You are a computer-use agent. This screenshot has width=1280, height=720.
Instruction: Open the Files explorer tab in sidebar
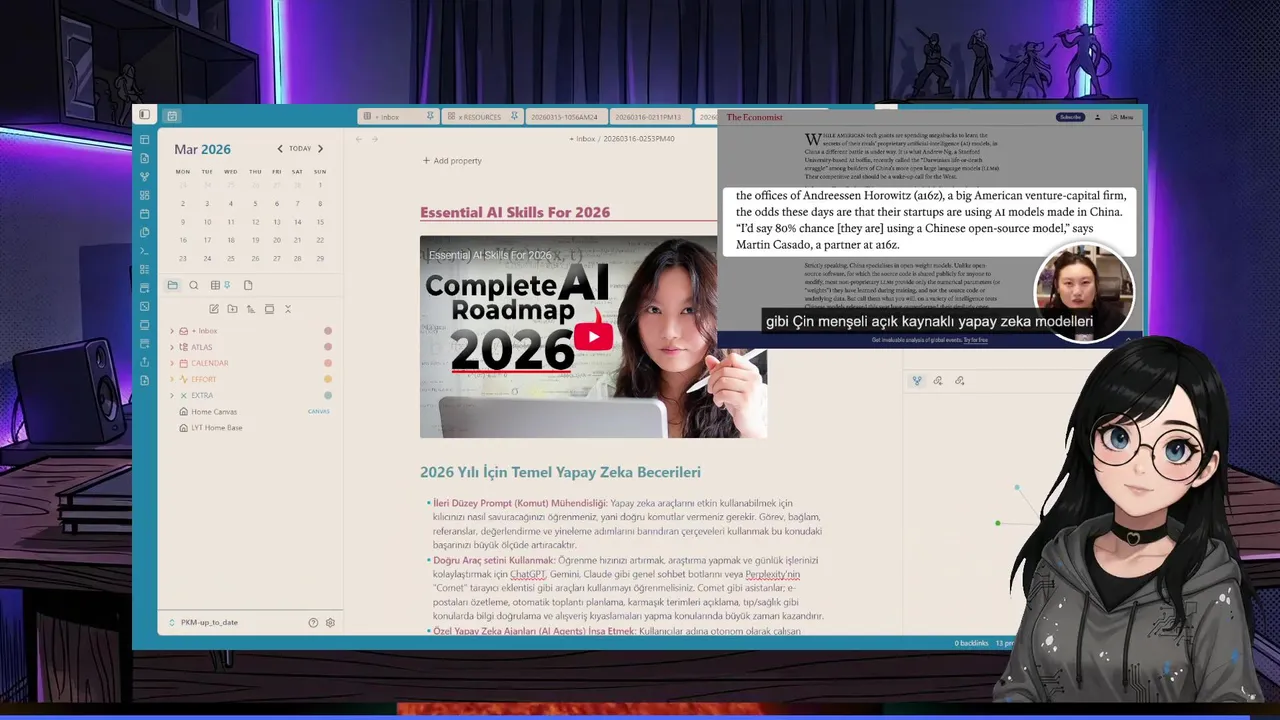[x=172, y=285]
